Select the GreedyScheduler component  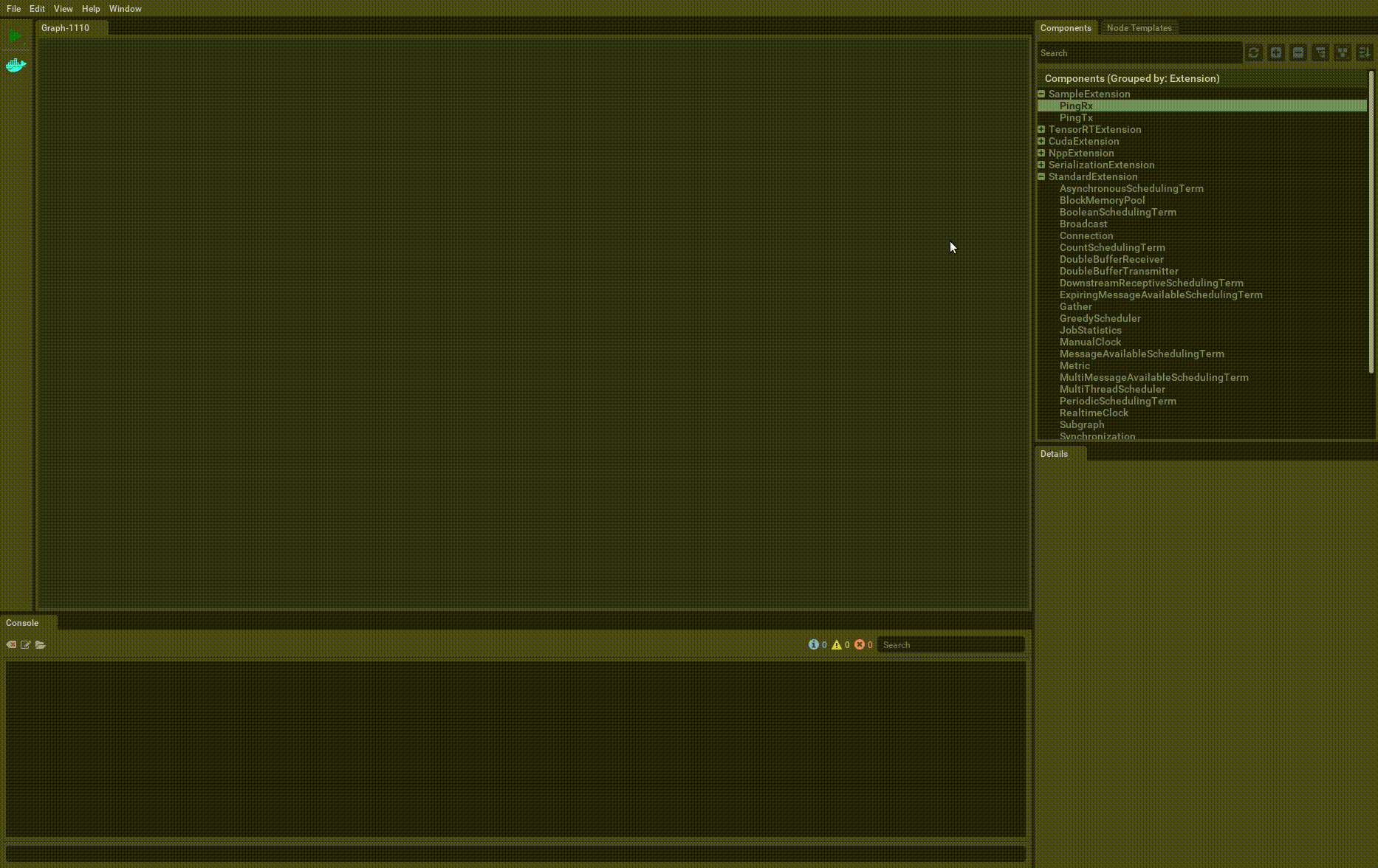(1100, 319)
